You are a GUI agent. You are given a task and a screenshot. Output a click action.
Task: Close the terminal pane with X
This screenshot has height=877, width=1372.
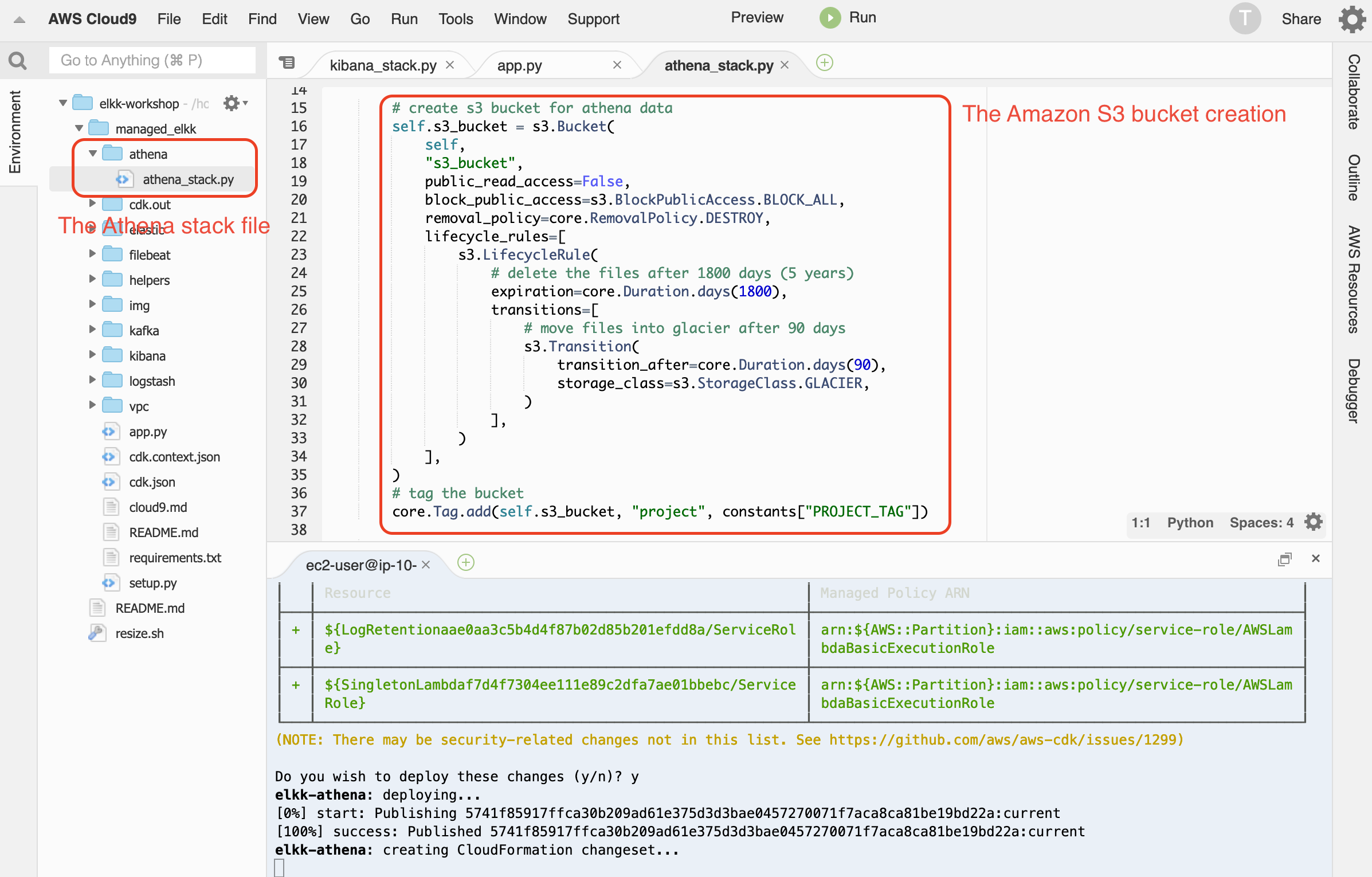click(1316, 558)
